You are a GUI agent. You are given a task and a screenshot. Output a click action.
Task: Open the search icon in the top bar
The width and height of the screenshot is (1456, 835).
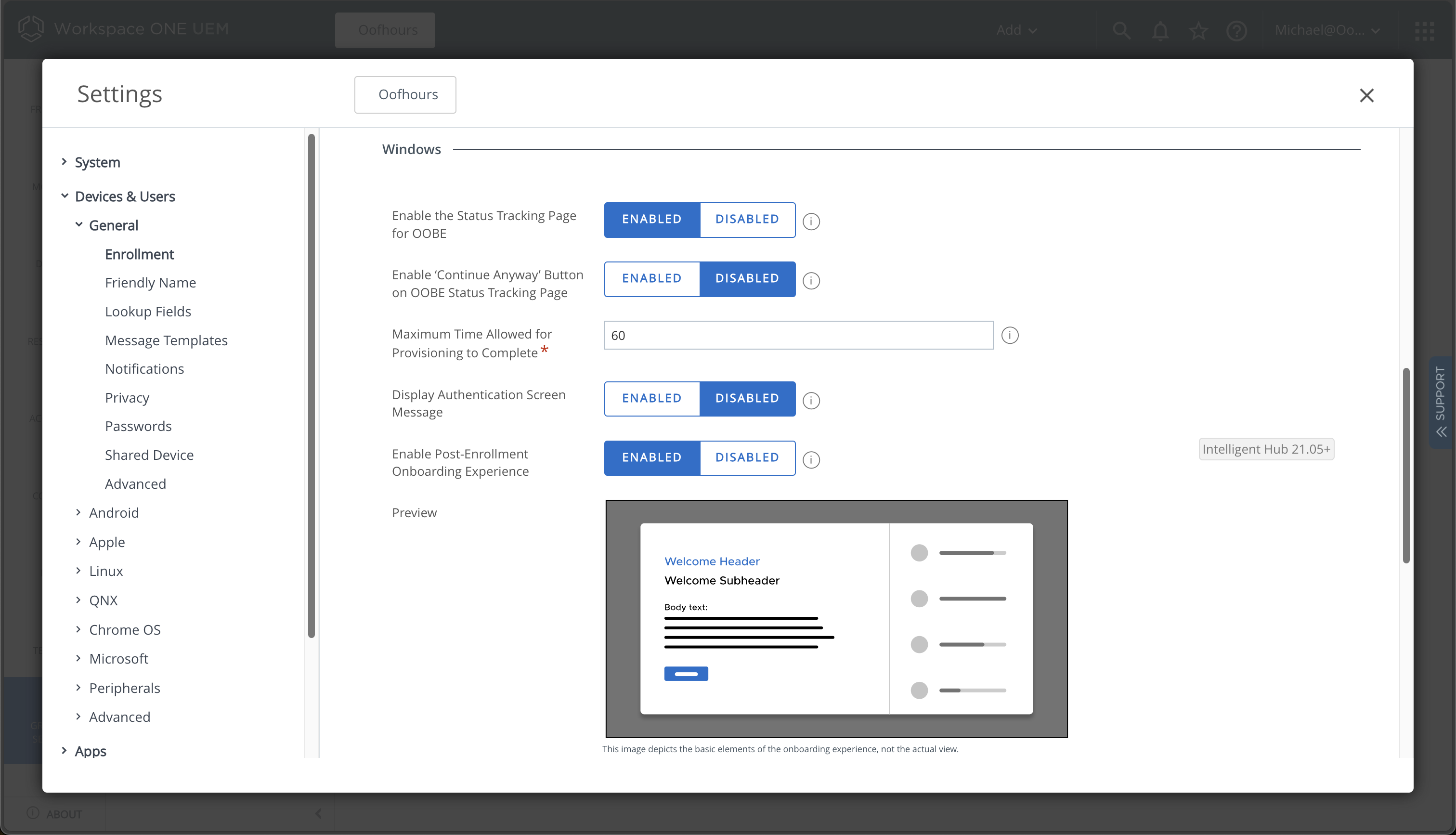[1121, 30]
